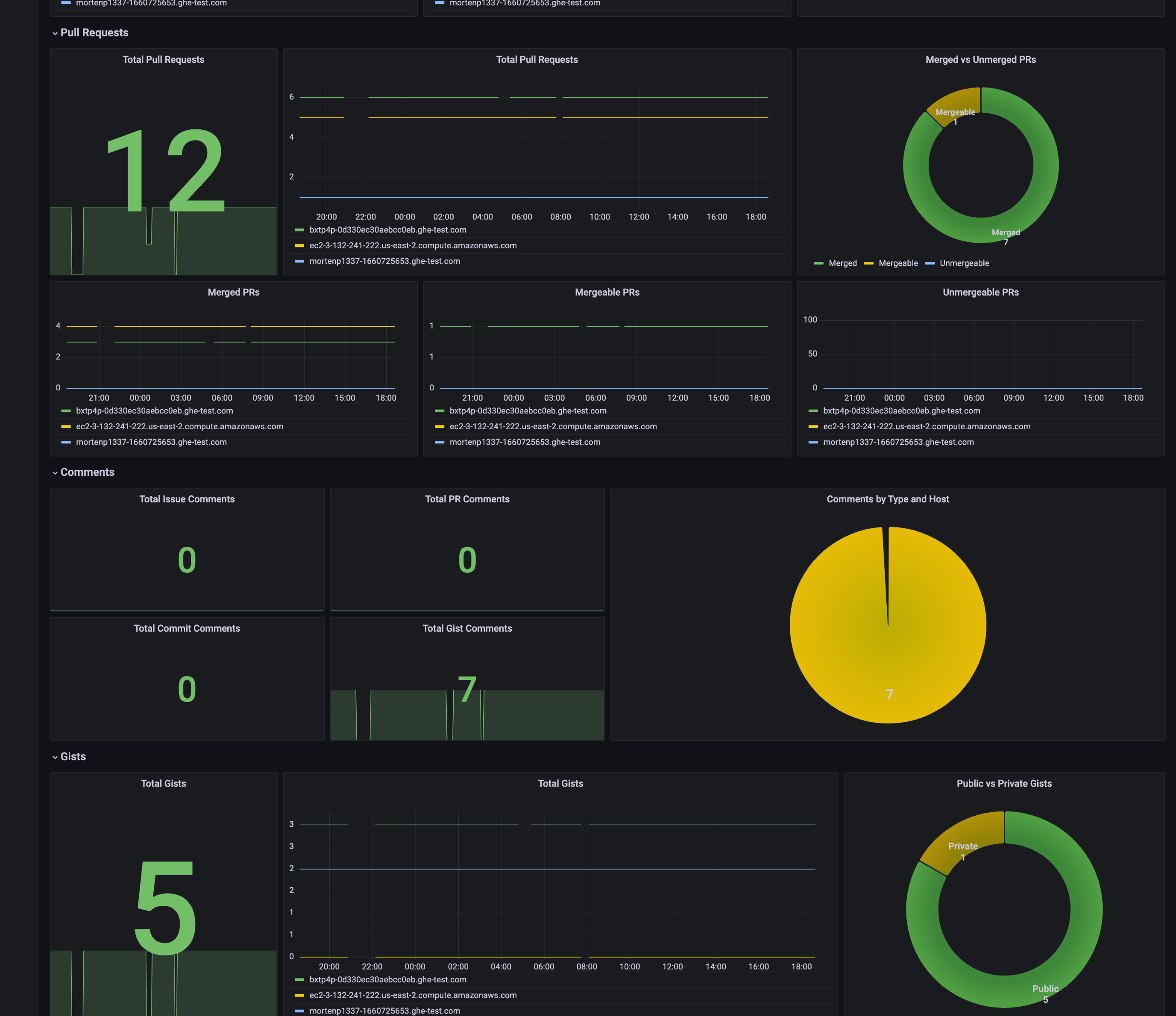Image resolution: width=1176 pixels, height=1016 pixels.
Task: Open the Comments by Type and Host panel menu
Action: pos(888,499)
